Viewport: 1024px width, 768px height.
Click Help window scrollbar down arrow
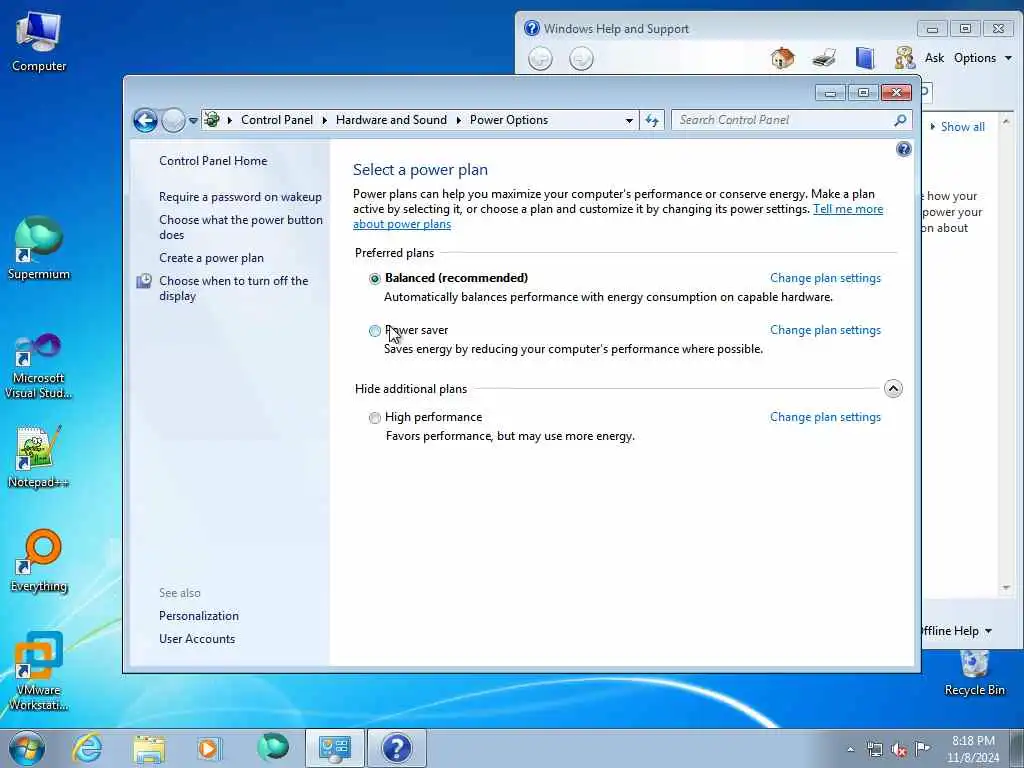pyautogui.click(x=1006, y=588)
